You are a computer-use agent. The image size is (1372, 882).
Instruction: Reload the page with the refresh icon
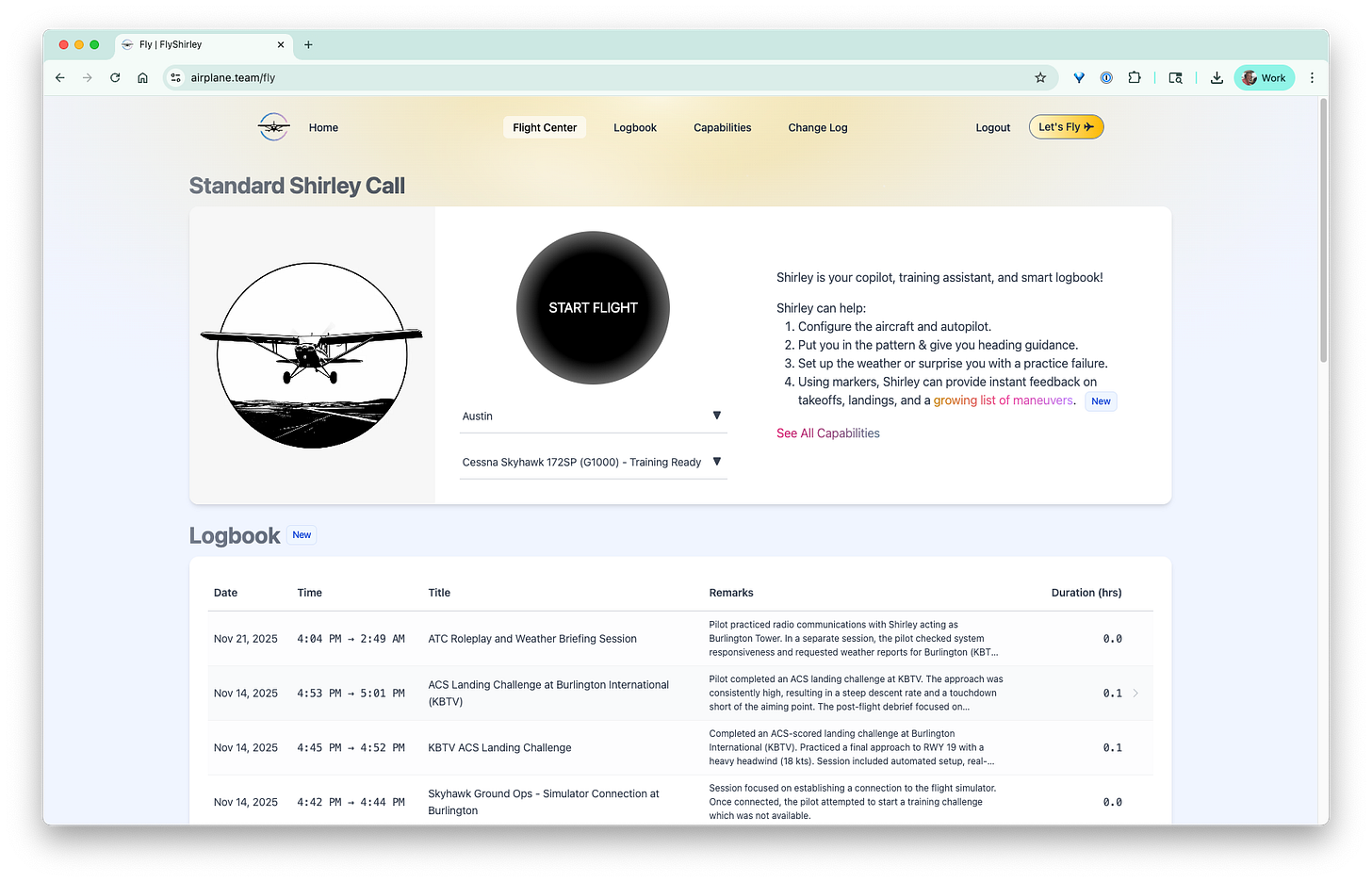(115, 78)
